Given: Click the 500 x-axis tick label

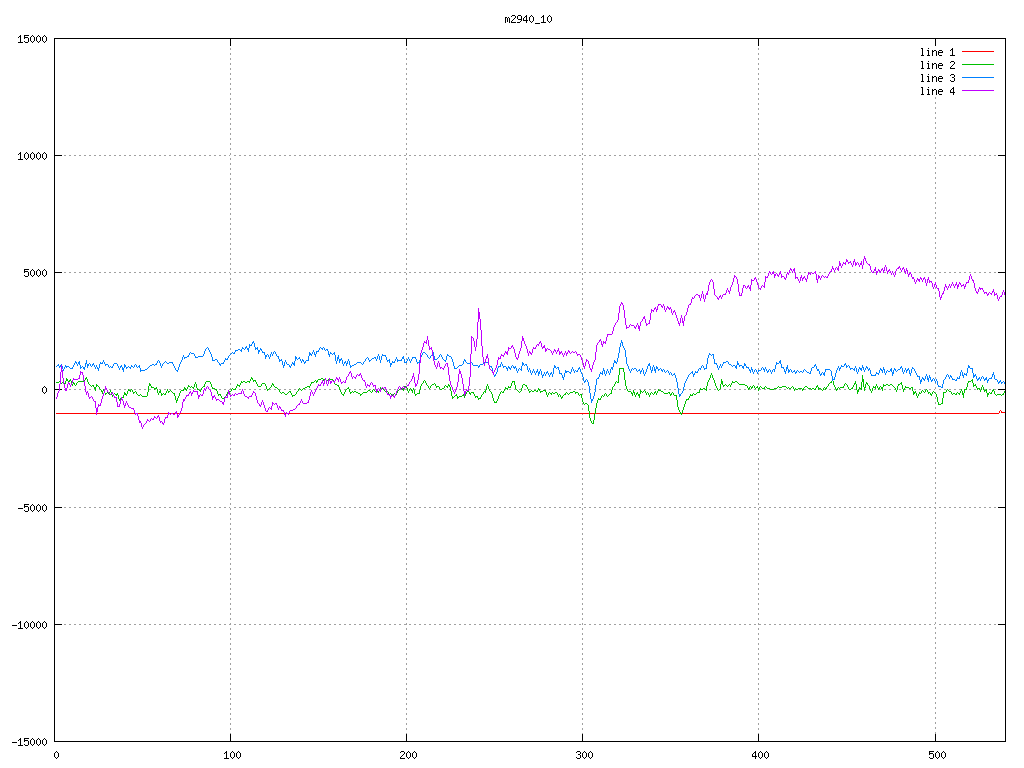Looking at the screenshot, I should [935, 755].
